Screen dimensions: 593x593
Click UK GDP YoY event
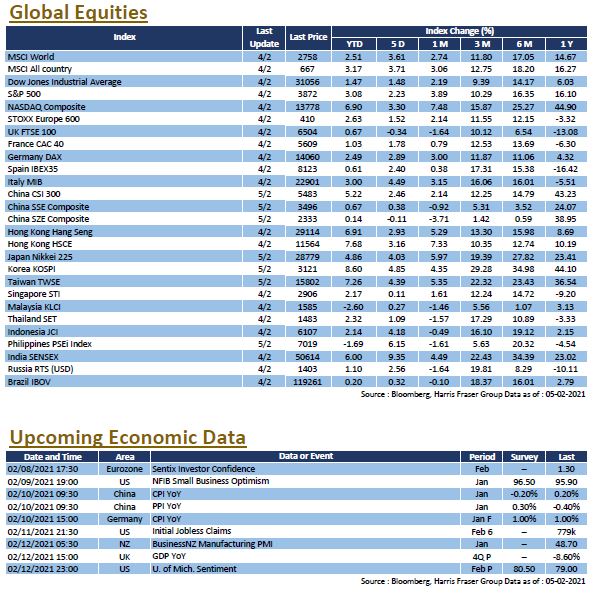169,556
